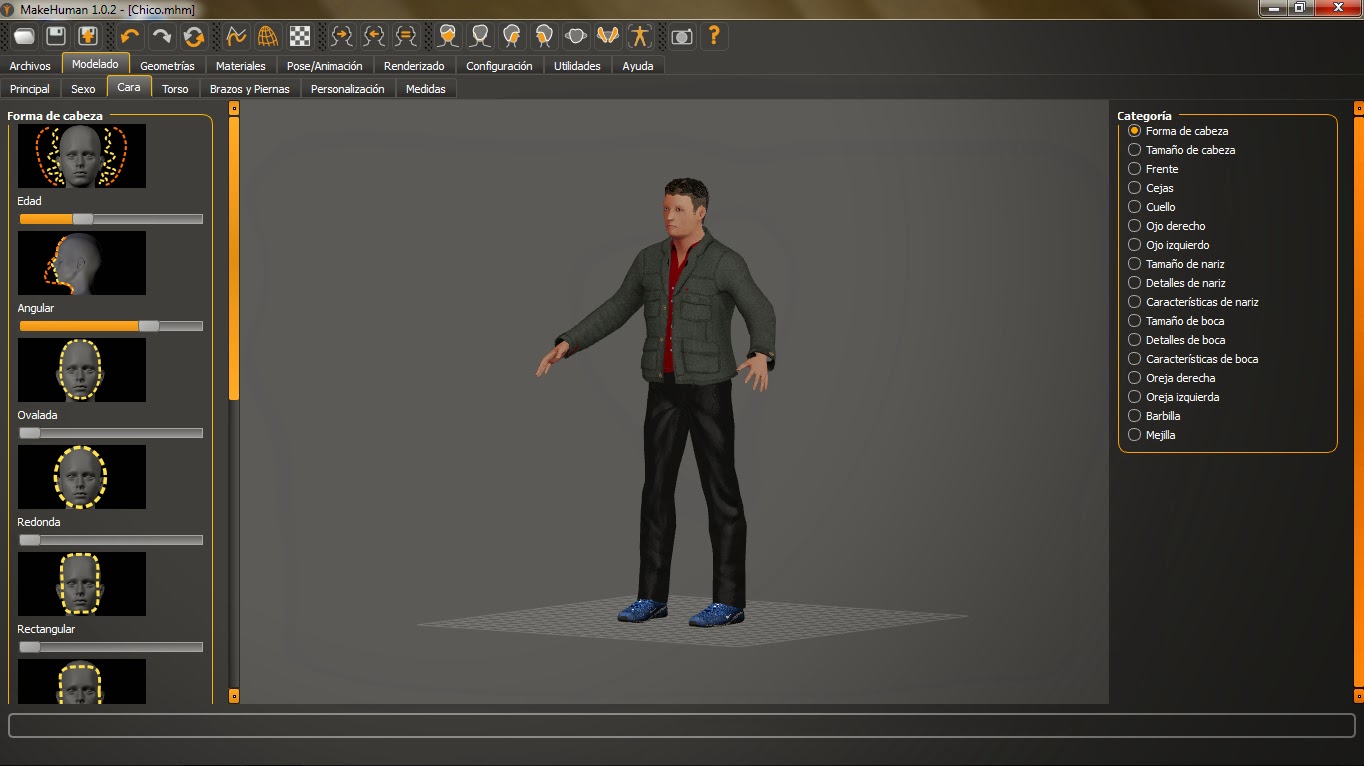
Task: Select the grab screenshot camera icon
Action: [x=681, y=36]
